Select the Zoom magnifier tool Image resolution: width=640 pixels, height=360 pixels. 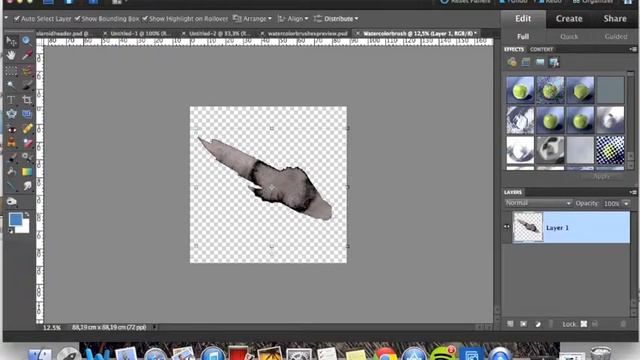tap(27, 41)
